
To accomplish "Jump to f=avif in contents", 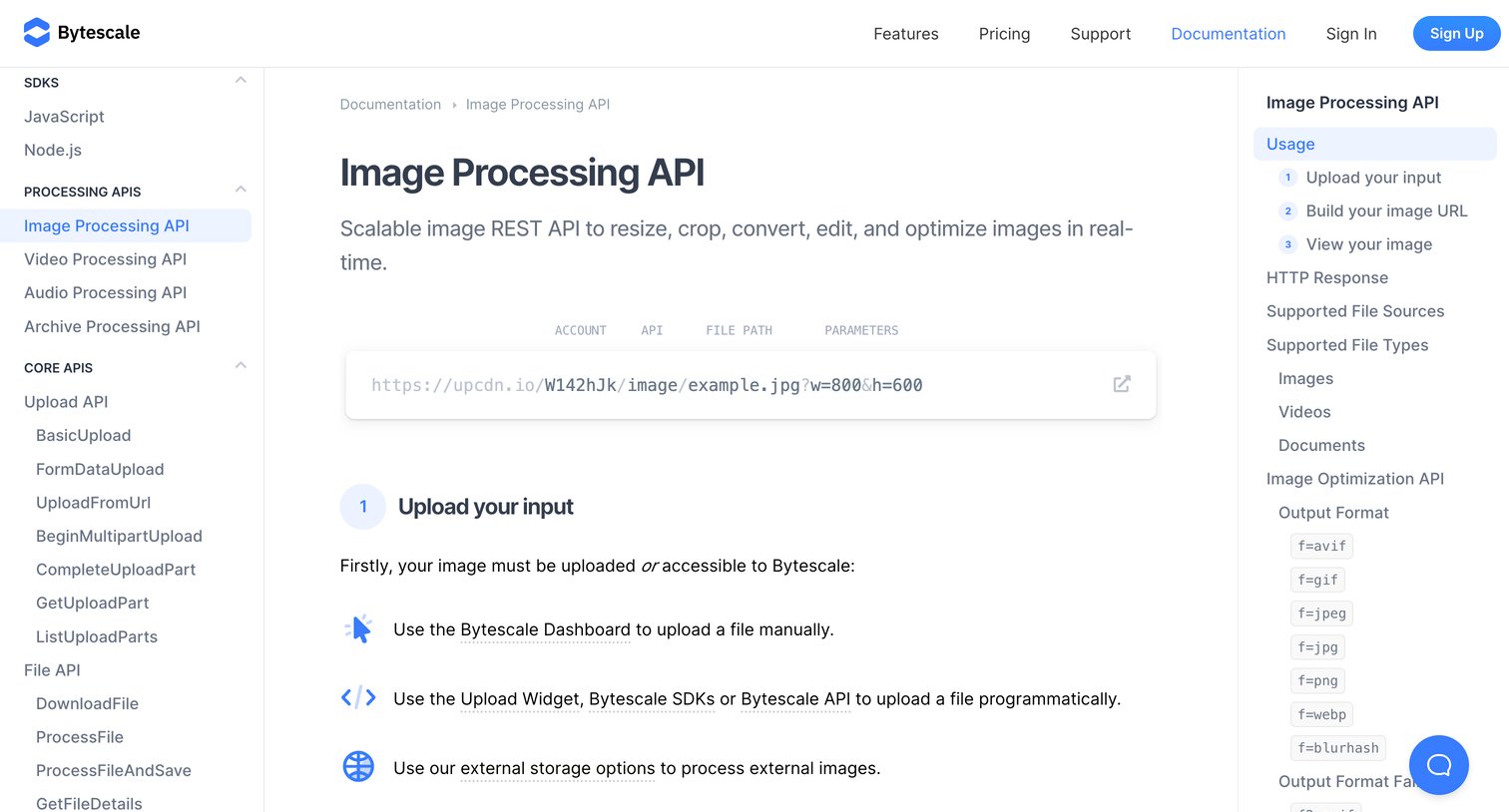I will [1321, 546].
